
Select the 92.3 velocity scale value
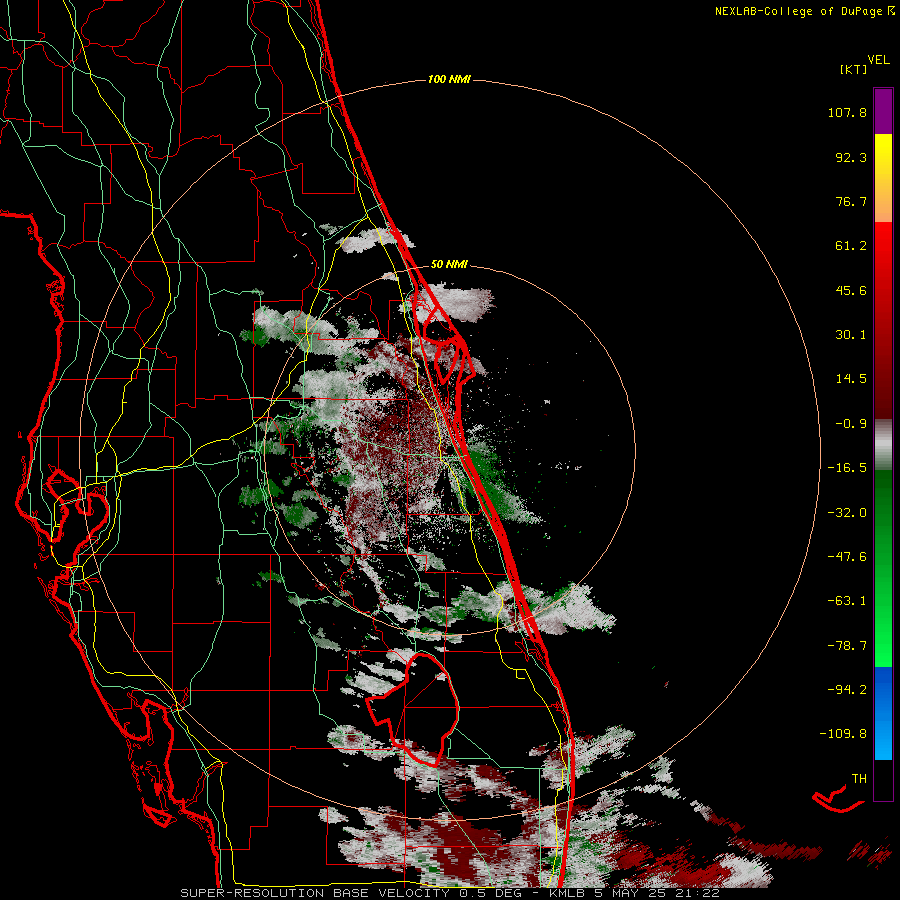click(851, 157)
